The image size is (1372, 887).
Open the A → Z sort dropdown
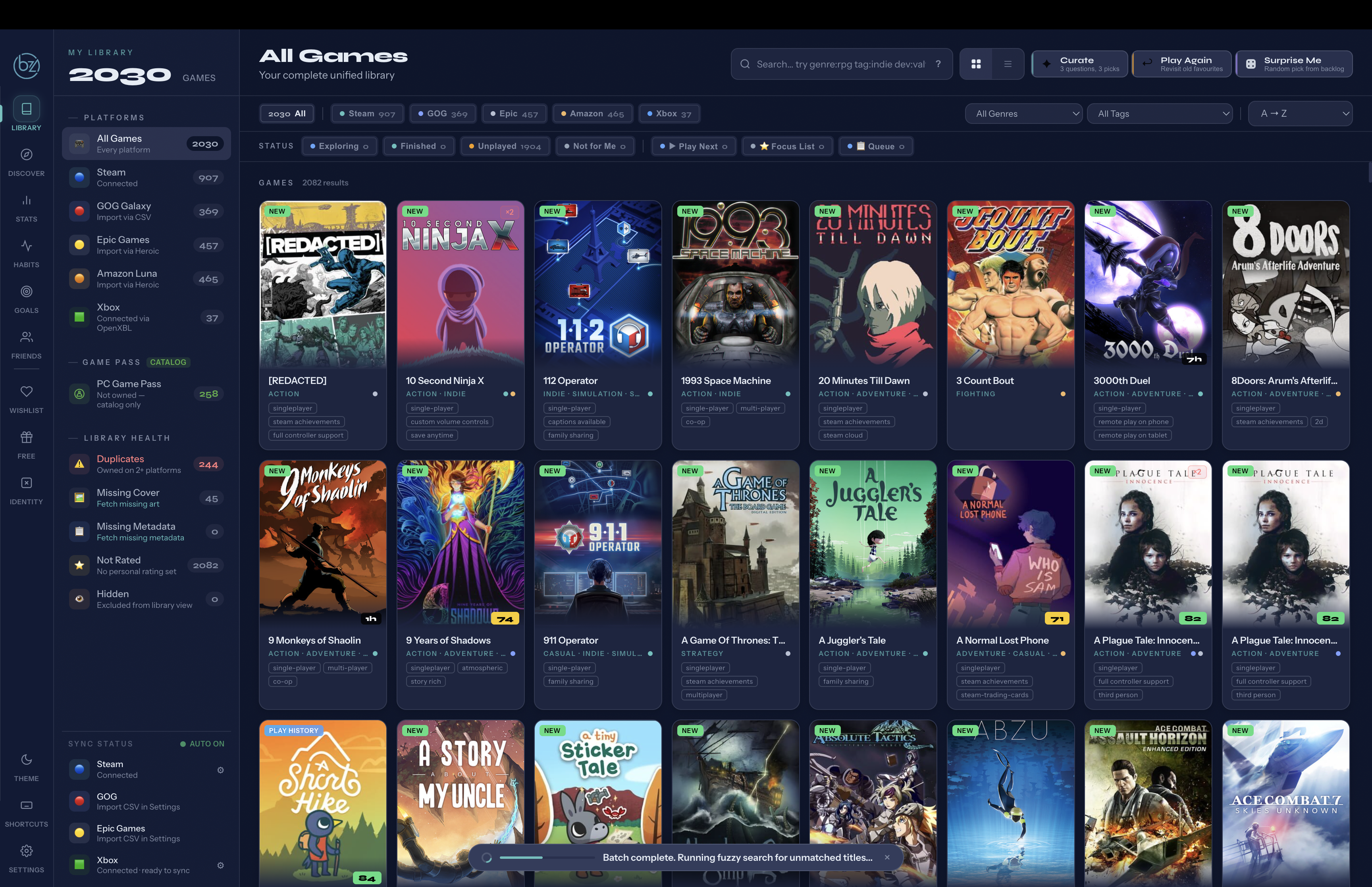[x=1300, y=114]
